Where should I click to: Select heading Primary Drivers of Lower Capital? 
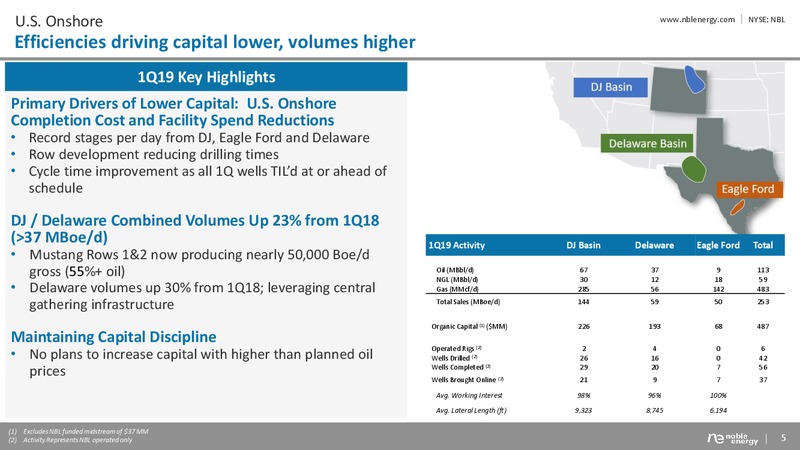point(173,112)
